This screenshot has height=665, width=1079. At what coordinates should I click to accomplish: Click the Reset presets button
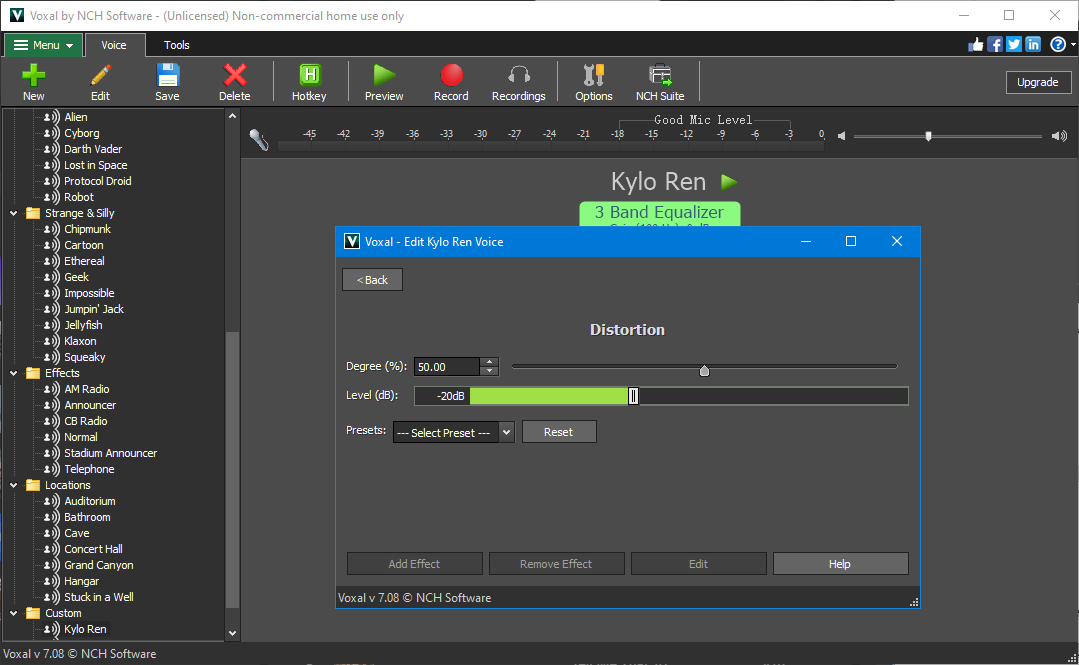click(559, 432)
